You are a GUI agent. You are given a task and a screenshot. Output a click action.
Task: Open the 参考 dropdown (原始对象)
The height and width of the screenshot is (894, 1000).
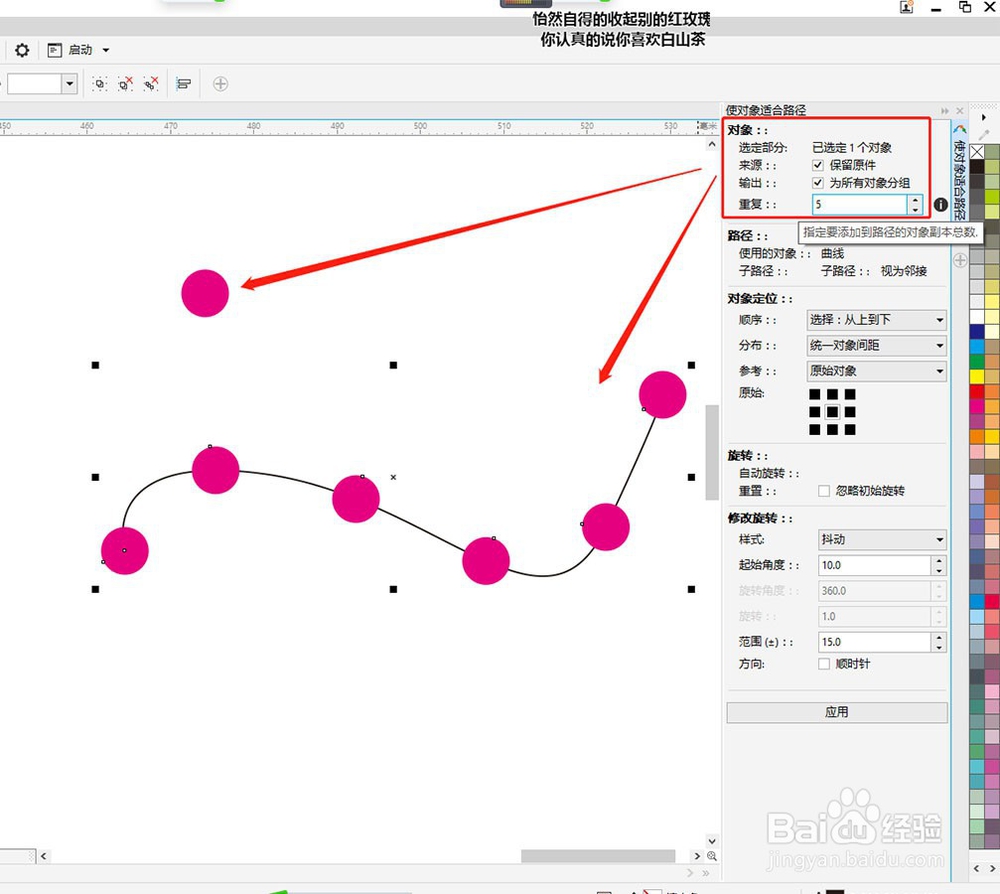[x=876, y=371]
